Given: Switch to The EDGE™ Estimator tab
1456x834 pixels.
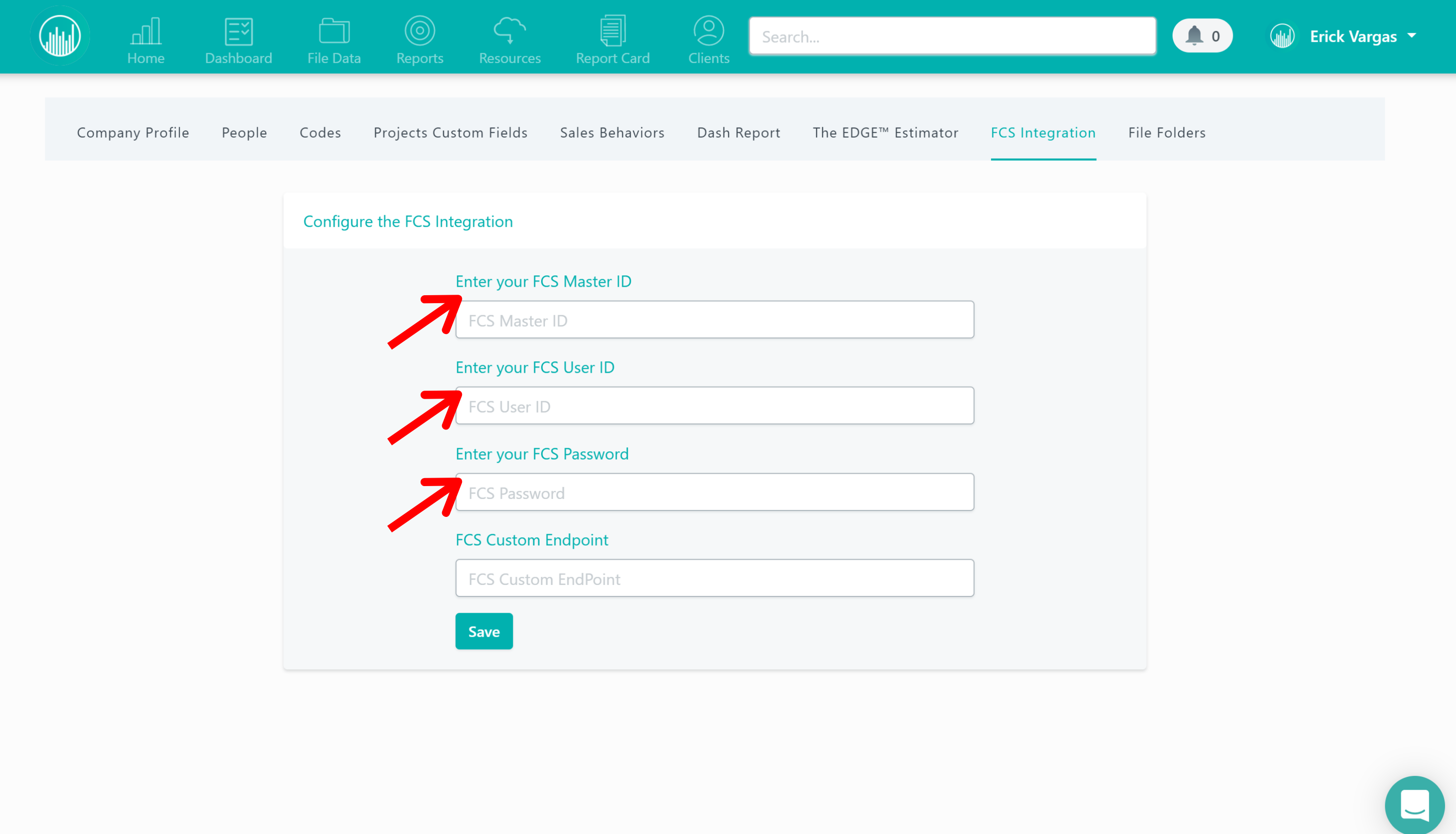Looking at the screenshot, I should 885,132.
